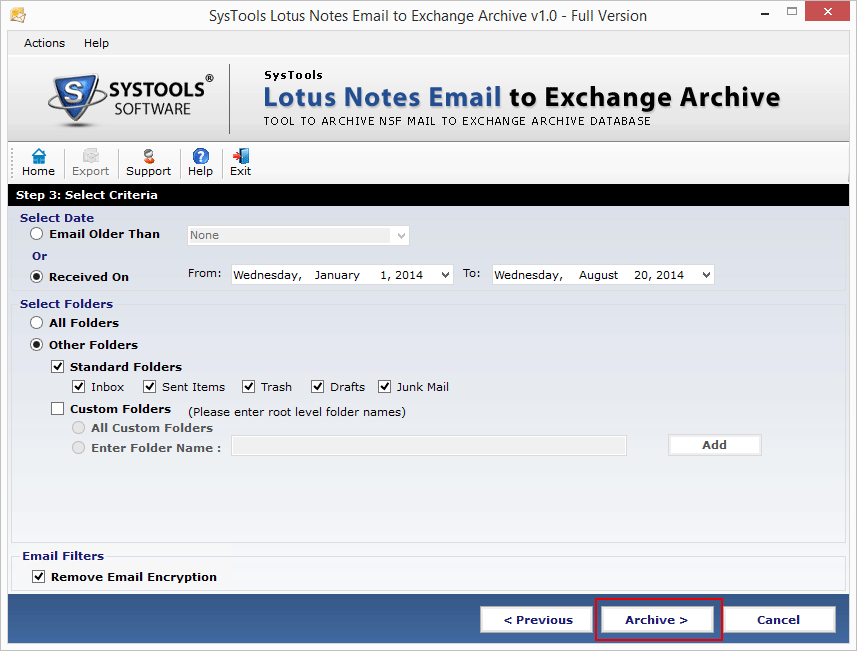
Task: Click inside the folder name input field
Action: (429, 445)
